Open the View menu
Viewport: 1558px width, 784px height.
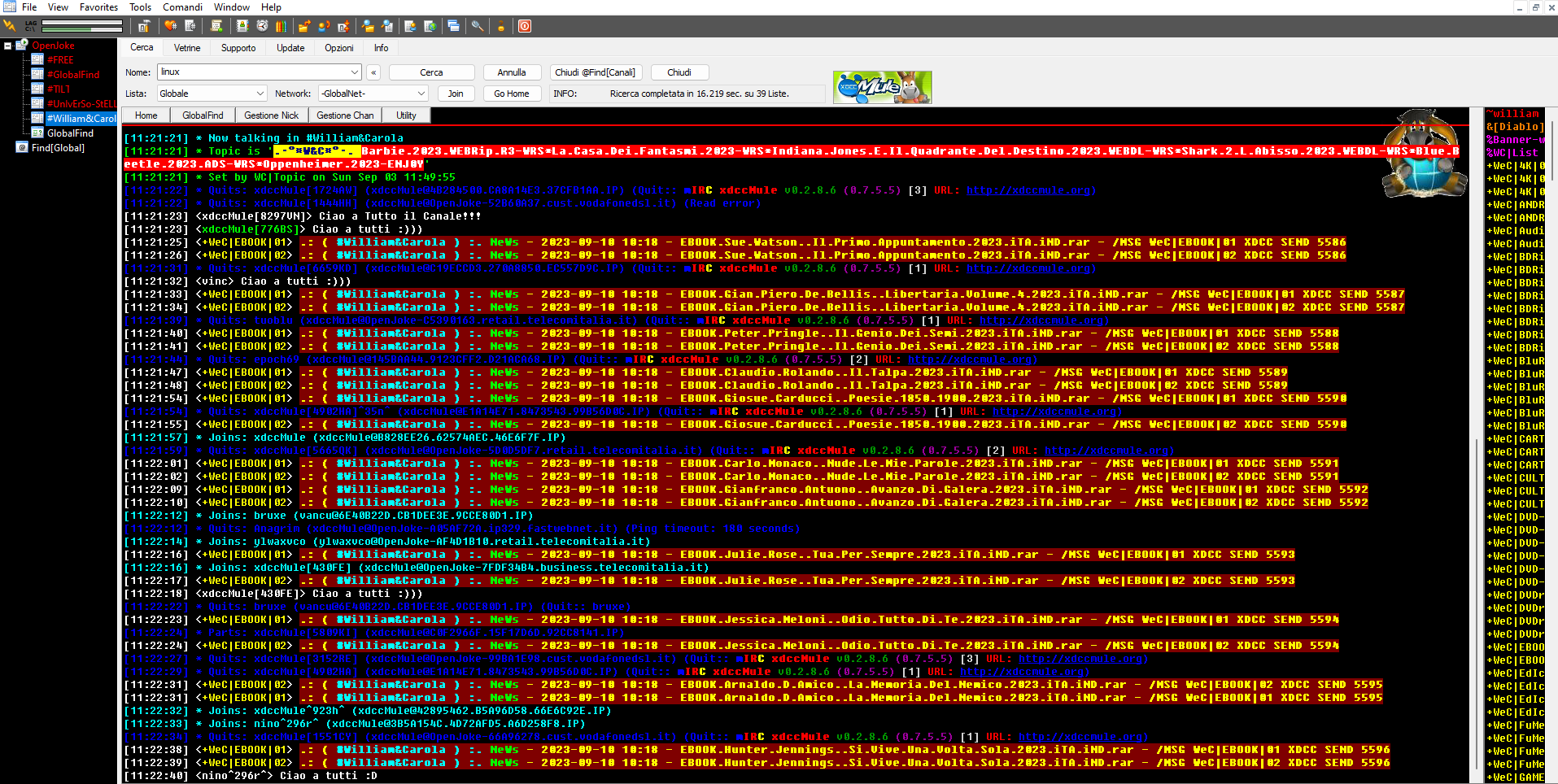59,7
